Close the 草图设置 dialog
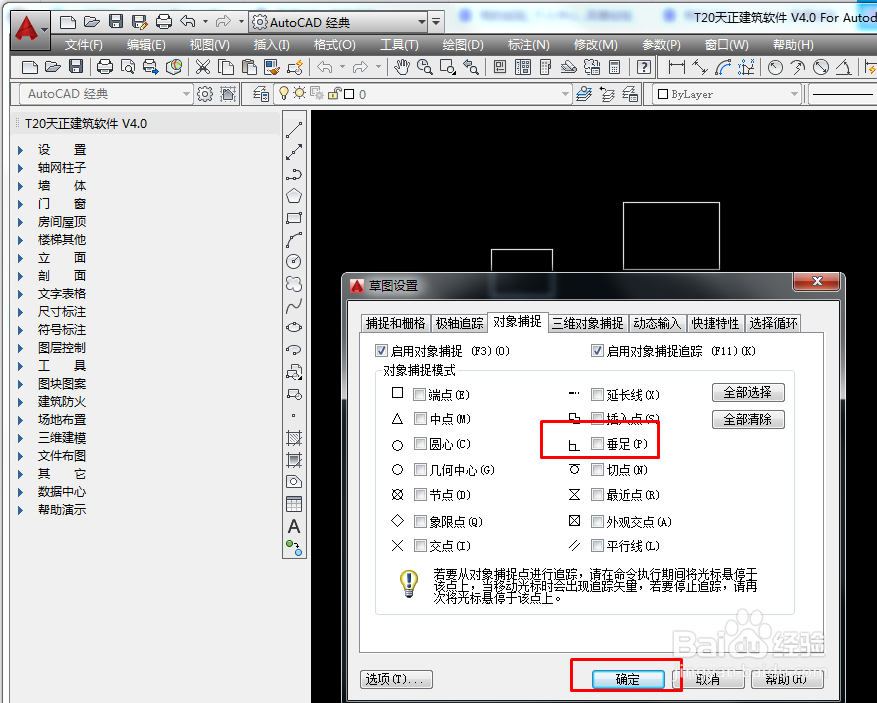The image size is (877, 703). [x=817, y=281]
